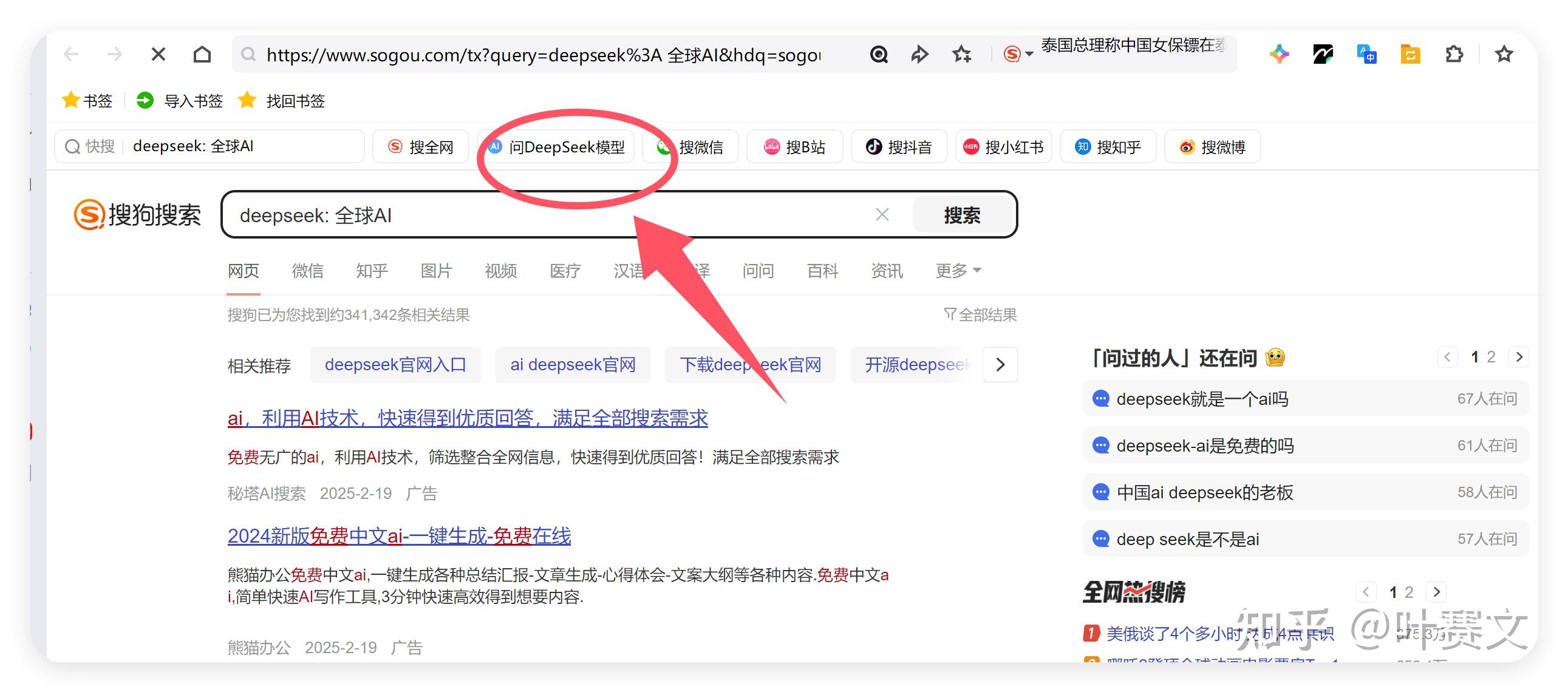
Task: Click the circular search-lens icon in address bar
Action: [x=878, y=55]
